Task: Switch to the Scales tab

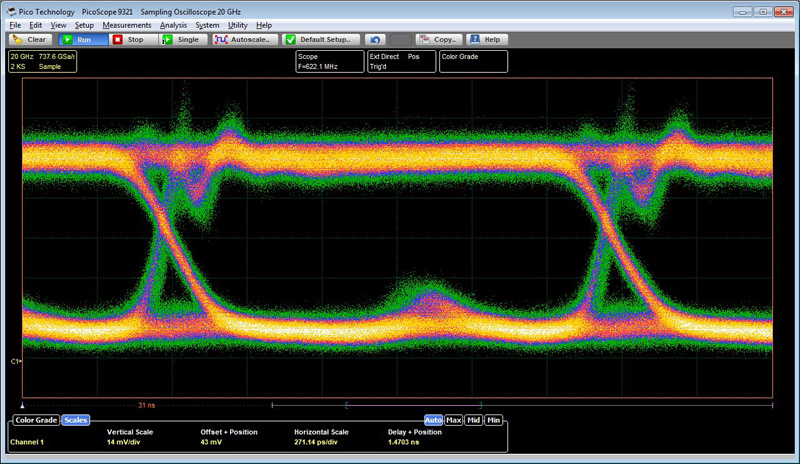Action: click(x=76, y=420)
